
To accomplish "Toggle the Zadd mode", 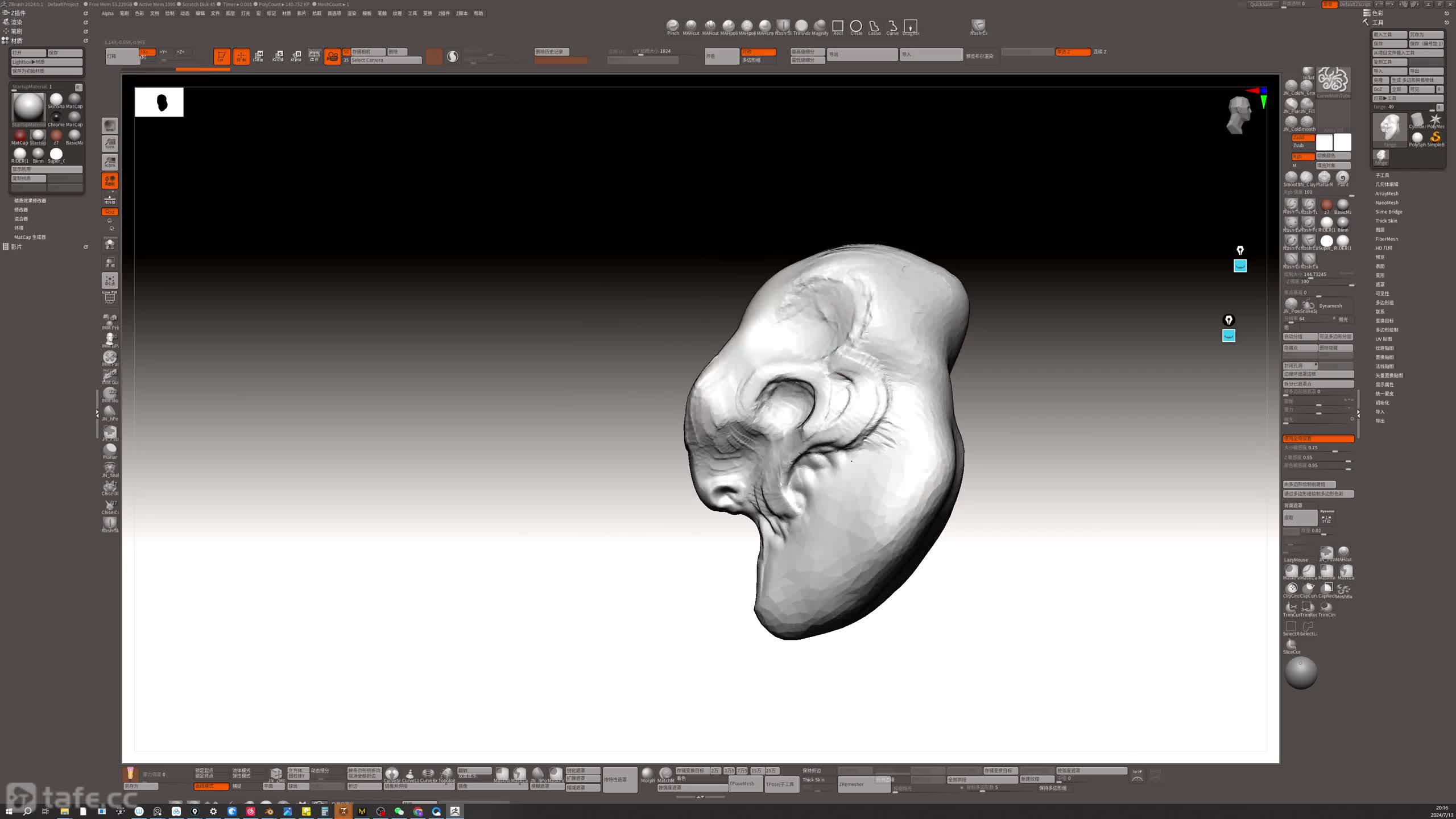I will coord(1302,138).
